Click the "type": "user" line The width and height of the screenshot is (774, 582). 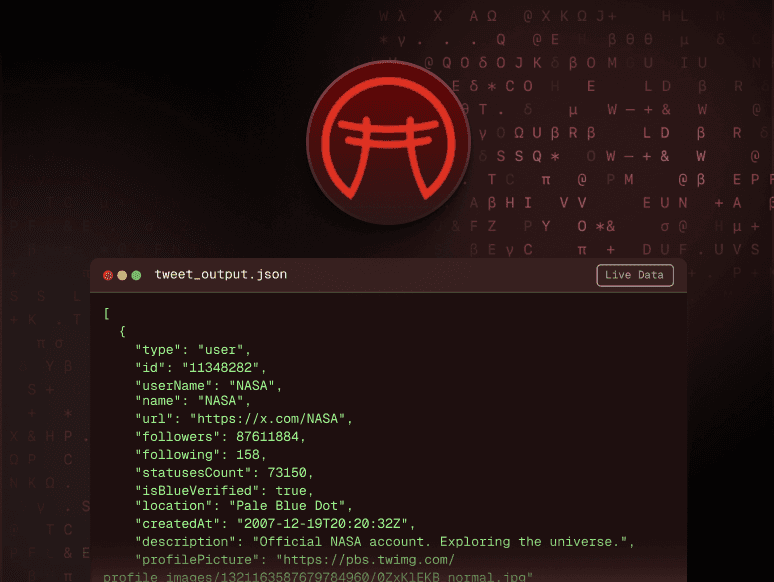click(x=193, y=350)
